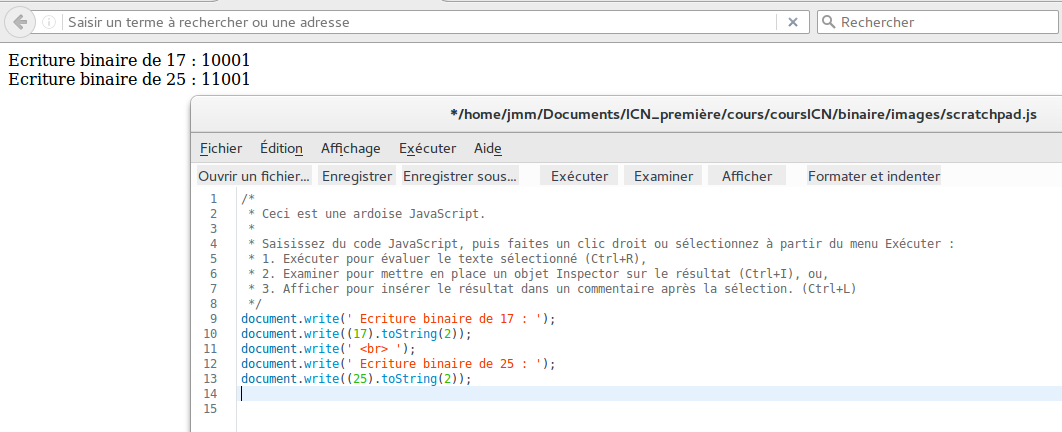Image resolution: width=1062 pixels, height=432 pixels.
Task: Open the Affichage menu
Action: (350, 148)
